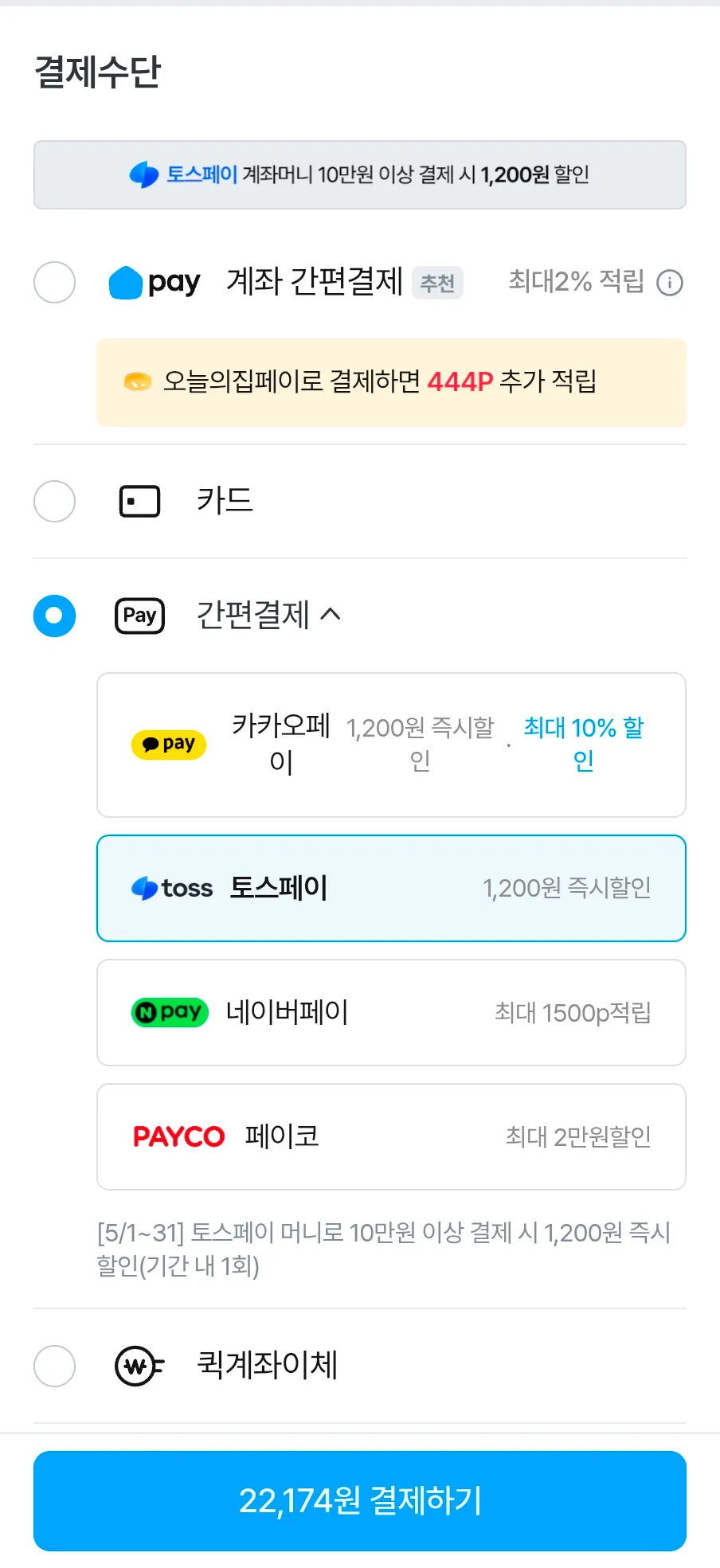
Task: Select the 카드 radio button
Action: [55, 501]
